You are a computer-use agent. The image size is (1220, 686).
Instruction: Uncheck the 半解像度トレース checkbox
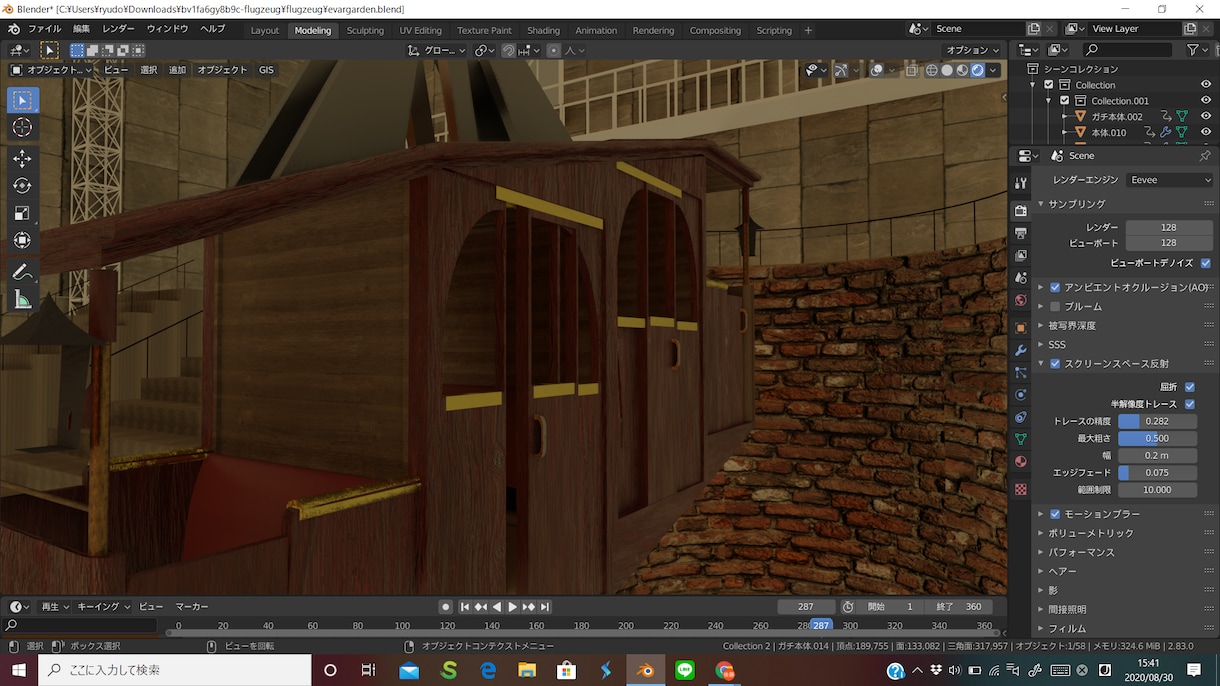(x=1190, y=404)
